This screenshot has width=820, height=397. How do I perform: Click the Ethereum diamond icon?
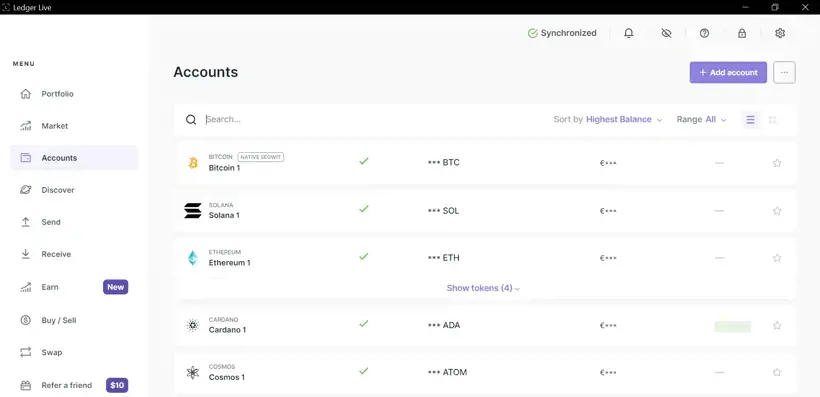pyautogui.click(x=193, y=258)
